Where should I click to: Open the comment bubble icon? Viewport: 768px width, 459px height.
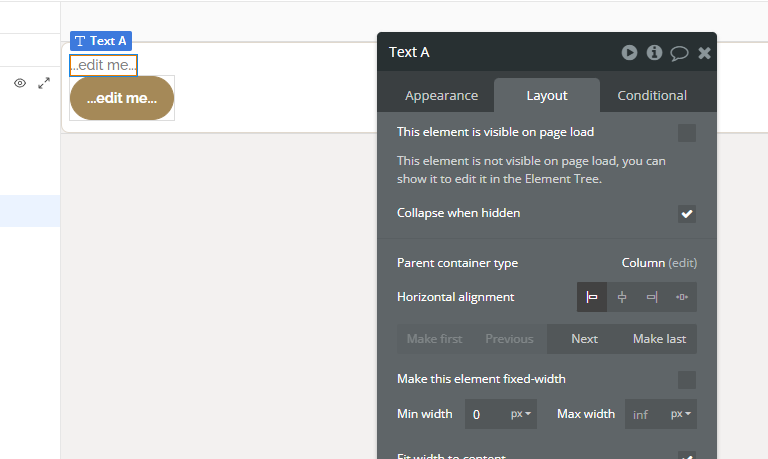click(x=679, y=53)
